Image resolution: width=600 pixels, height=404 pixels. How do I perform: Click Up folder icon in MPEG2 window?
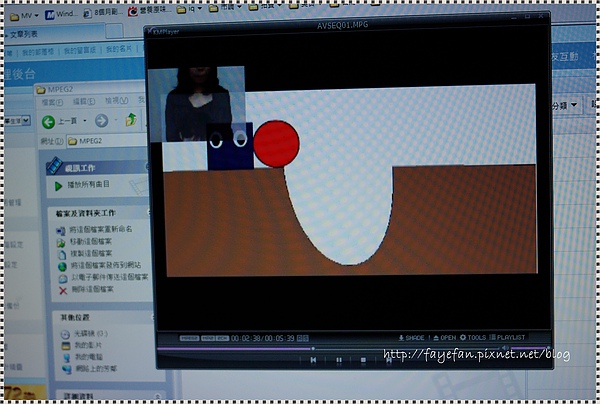click(x=131, y=120)
